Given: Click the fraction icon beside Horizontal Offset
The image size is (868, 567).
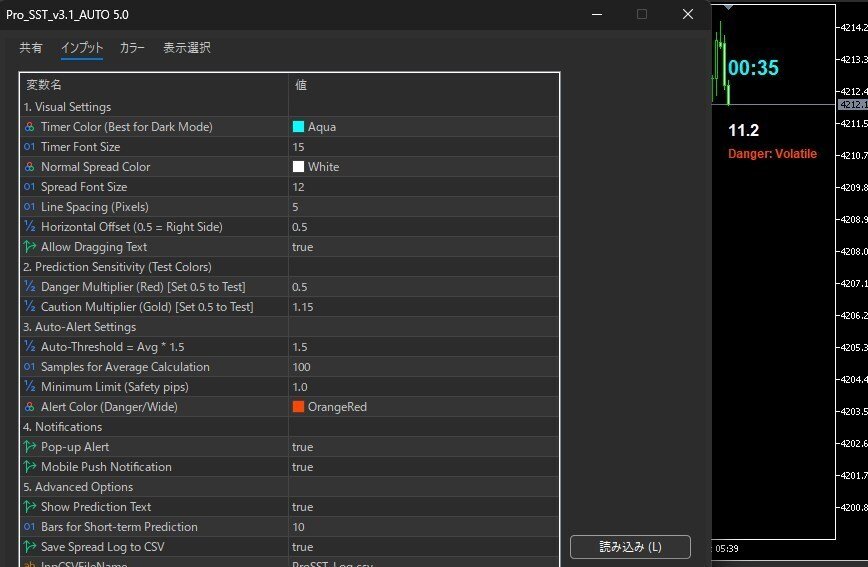Looking at the screenshot, I should (x=29, y=226).
